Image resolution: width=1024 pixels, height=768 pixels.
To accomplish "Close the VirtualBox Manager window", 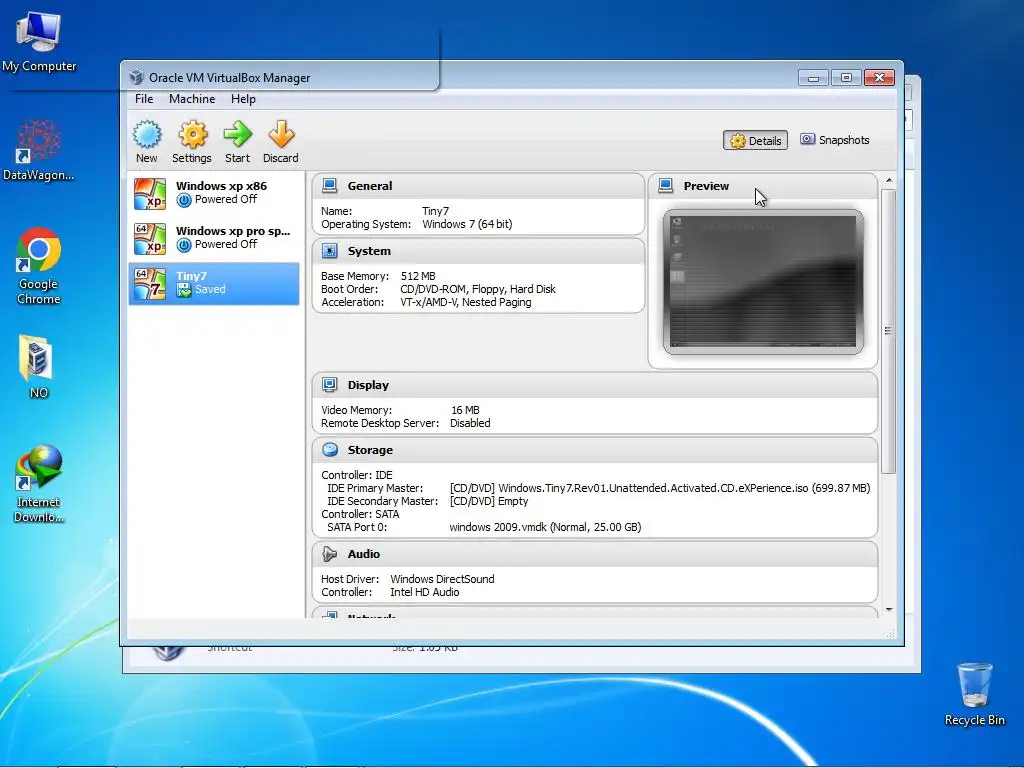I will click(880, 78).
